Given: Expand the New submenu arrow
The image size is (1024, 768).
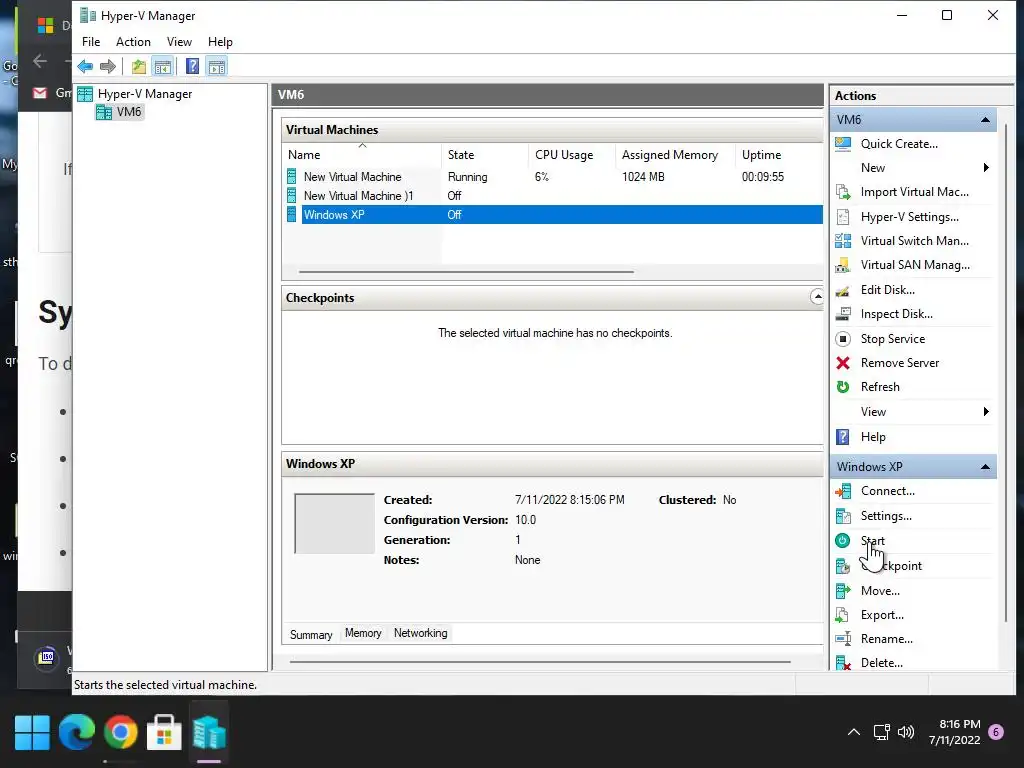Looking at the screenshot, I should [x=986, y=168].
